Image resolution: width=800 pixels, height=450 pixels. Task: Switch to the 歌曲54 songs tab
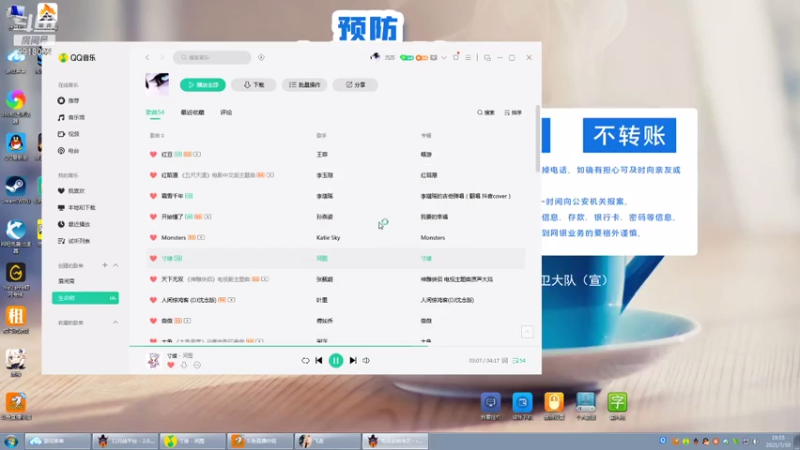point(155,113)
